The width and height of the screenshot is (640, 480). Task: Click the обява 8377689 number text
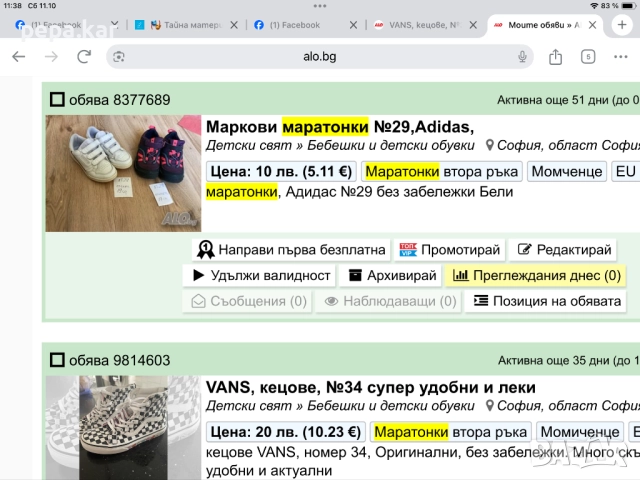[x=120, y=100]
